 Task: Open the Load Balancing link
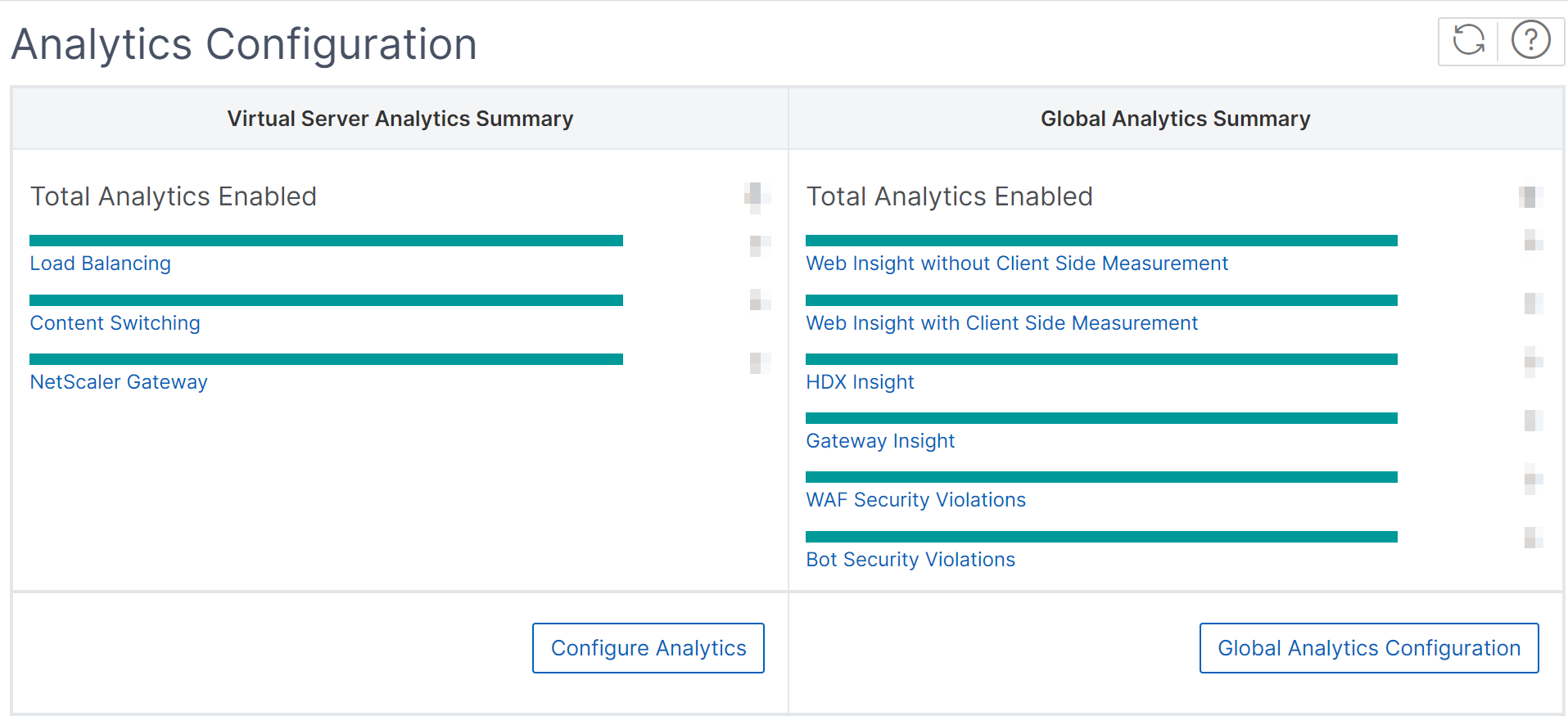101,263
